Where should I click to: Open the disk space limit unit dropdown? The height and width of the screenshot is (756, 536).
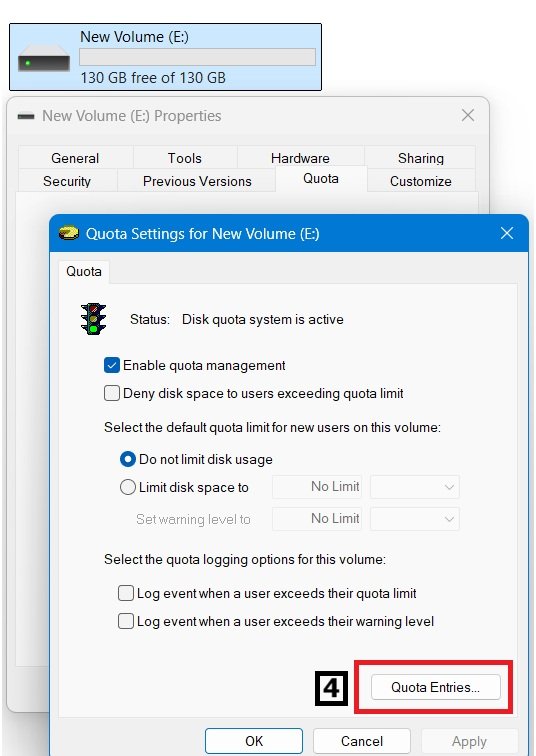pyautogui.click(x=415, y=487)
